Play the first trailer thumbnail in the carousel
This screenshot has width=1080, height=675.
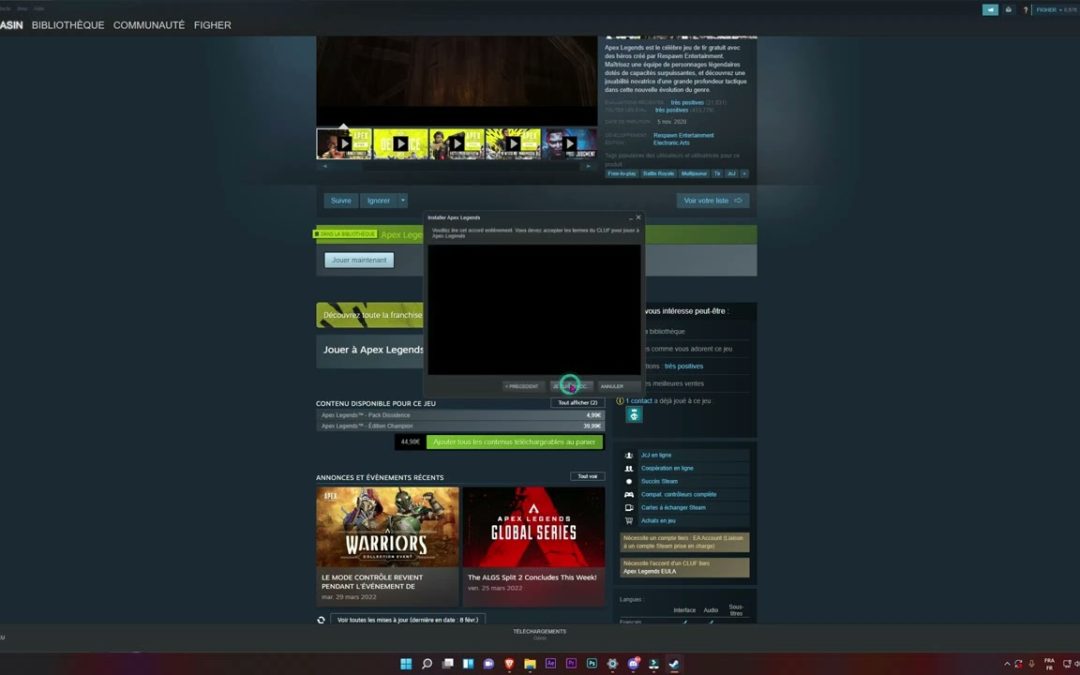pyautogui.click(x=344, y=143)
